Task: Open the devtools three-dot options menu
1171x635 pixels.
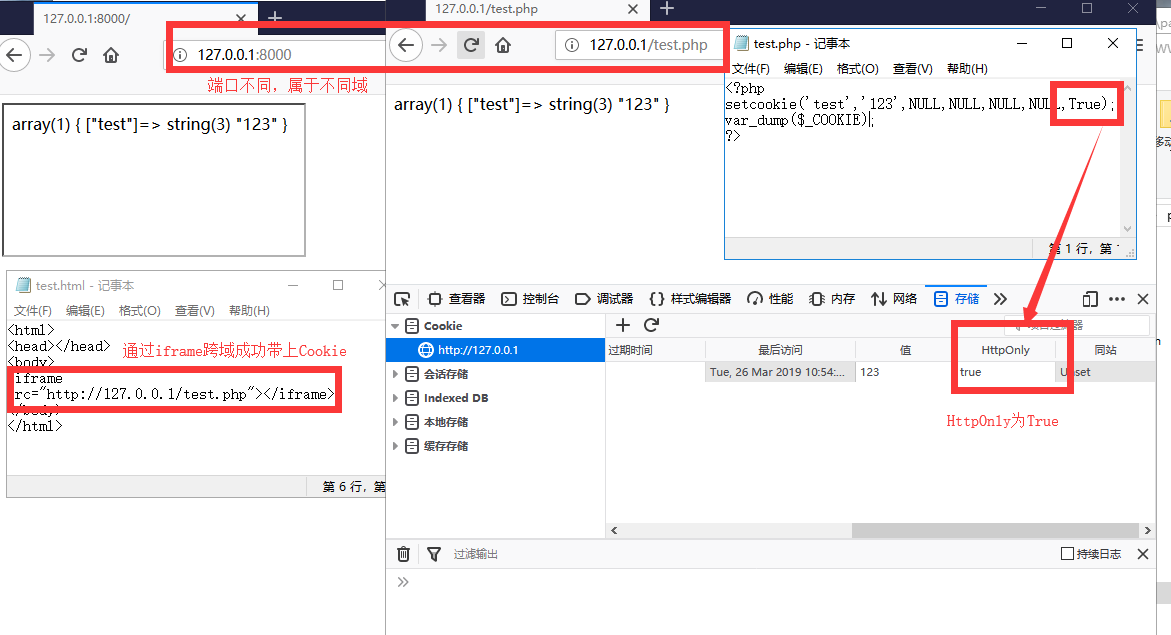Action: point(1116,299)
